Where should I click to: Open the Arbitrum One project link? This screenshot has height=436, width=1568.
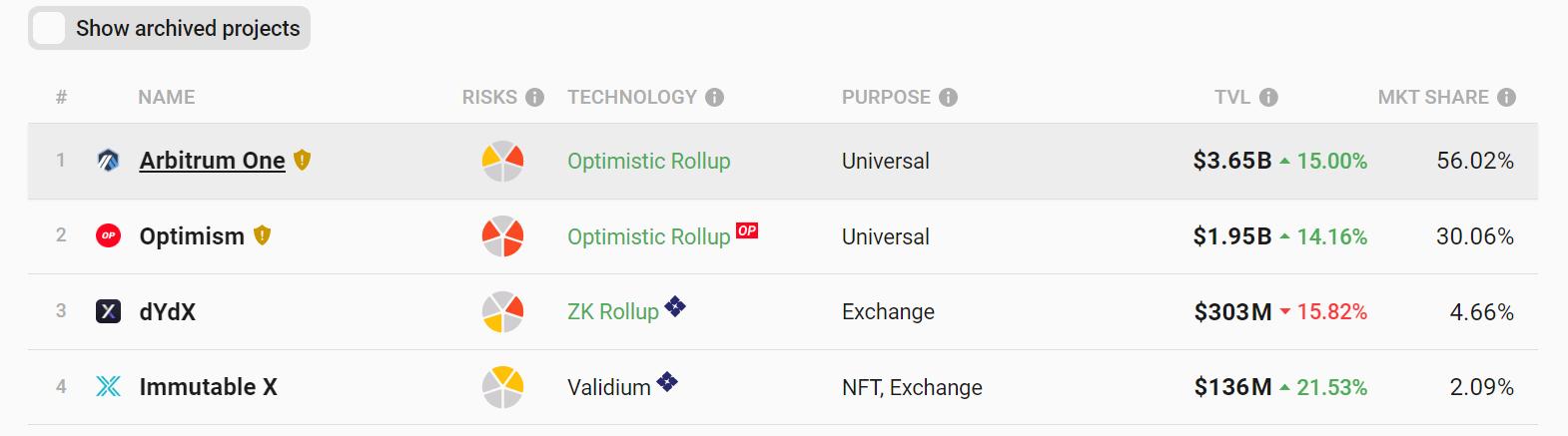tap(212, 161)
